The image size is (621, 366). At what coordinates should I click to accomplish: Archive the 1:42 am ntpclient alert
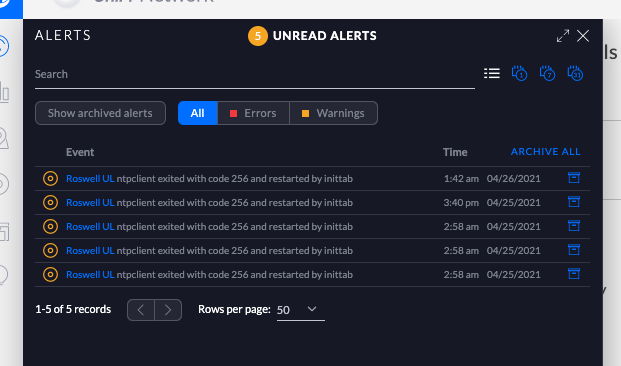[x=573, y=178]
